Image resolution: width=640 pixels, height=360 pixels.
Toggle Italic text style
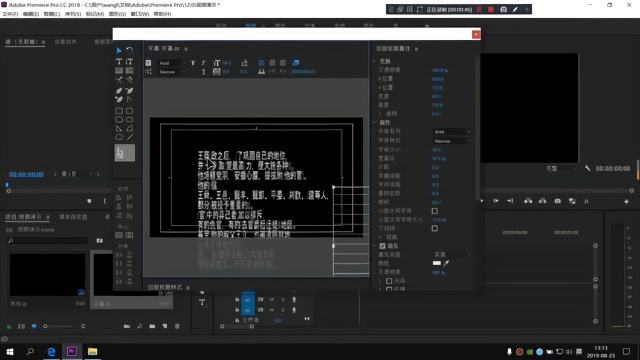point(203,63)
